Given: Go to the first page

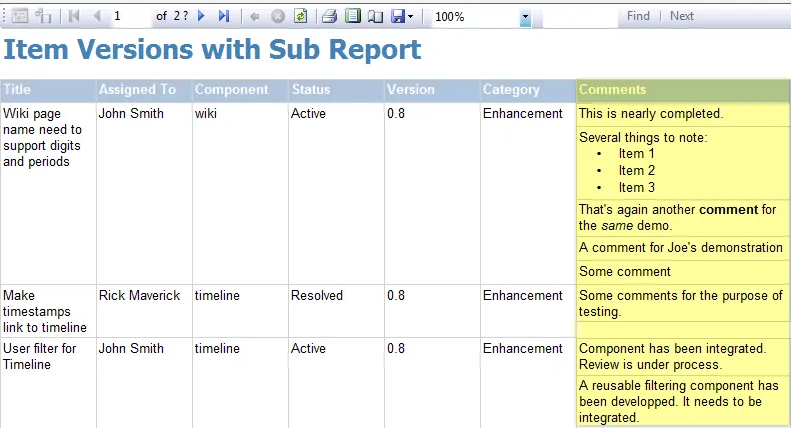Looking at the screenshot, I should tap(74, 16).
